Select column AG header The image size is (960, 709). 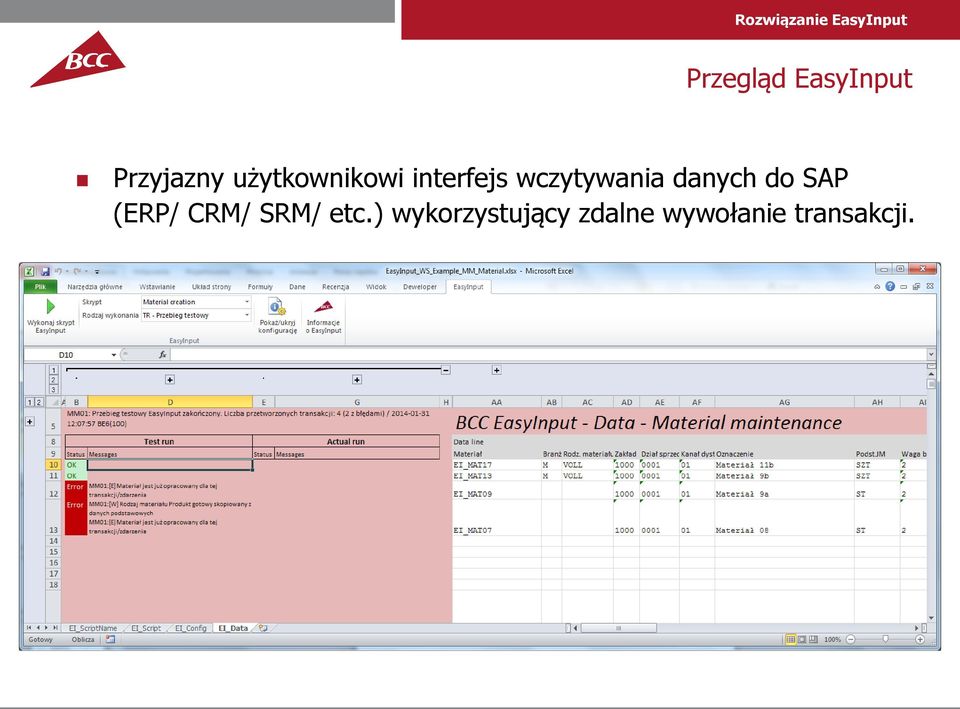[x=784, y=402]
